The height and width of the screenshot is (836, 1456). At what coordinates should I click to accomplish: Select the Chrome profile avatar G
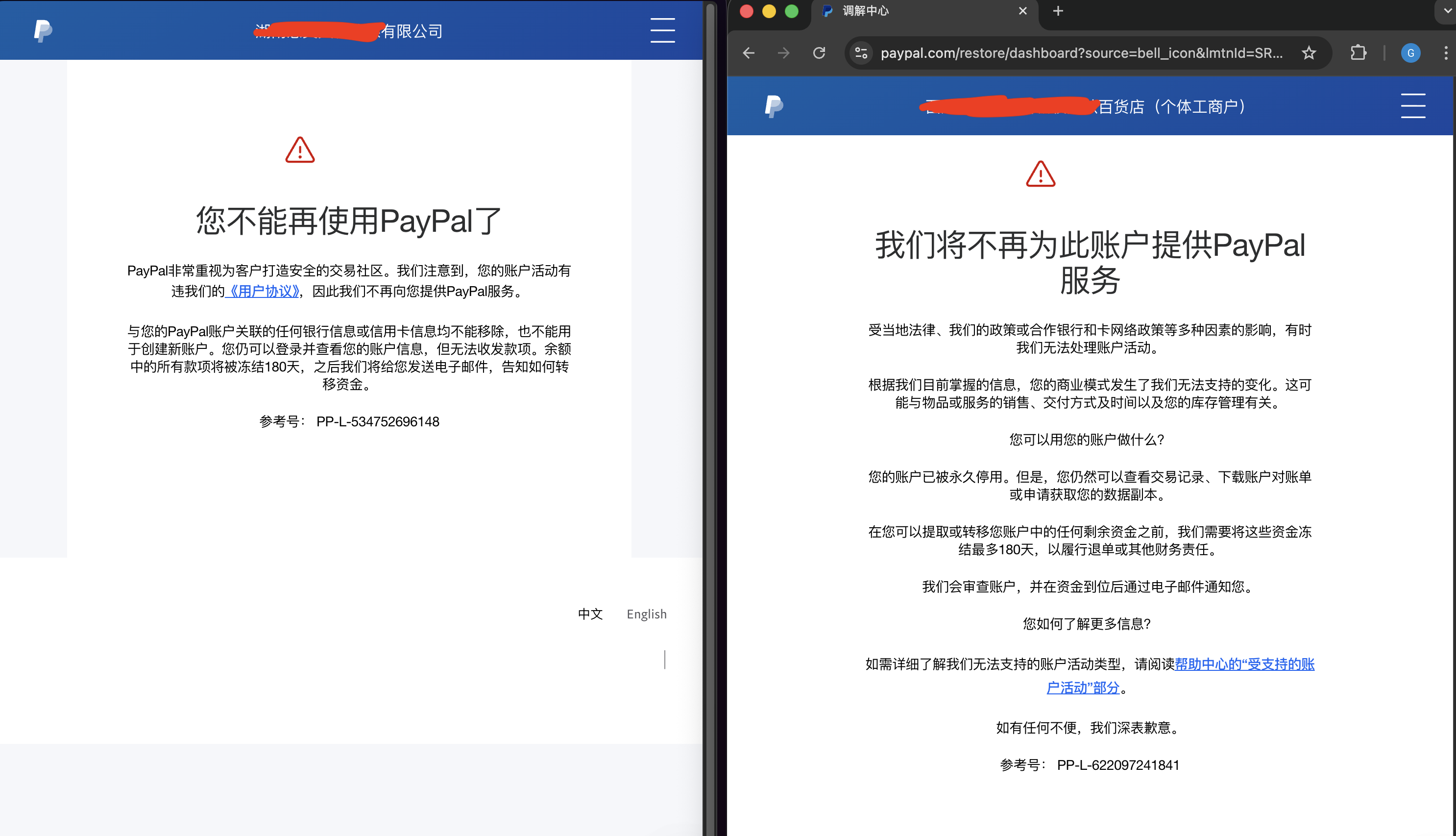click(x=1410, y=53)
